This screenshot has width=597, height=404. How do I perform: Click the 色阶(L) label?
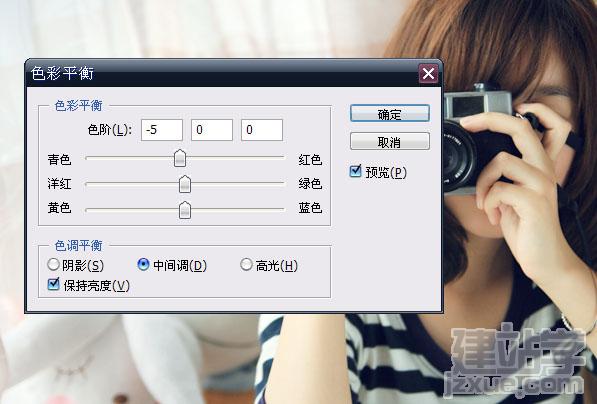point(110,130)
